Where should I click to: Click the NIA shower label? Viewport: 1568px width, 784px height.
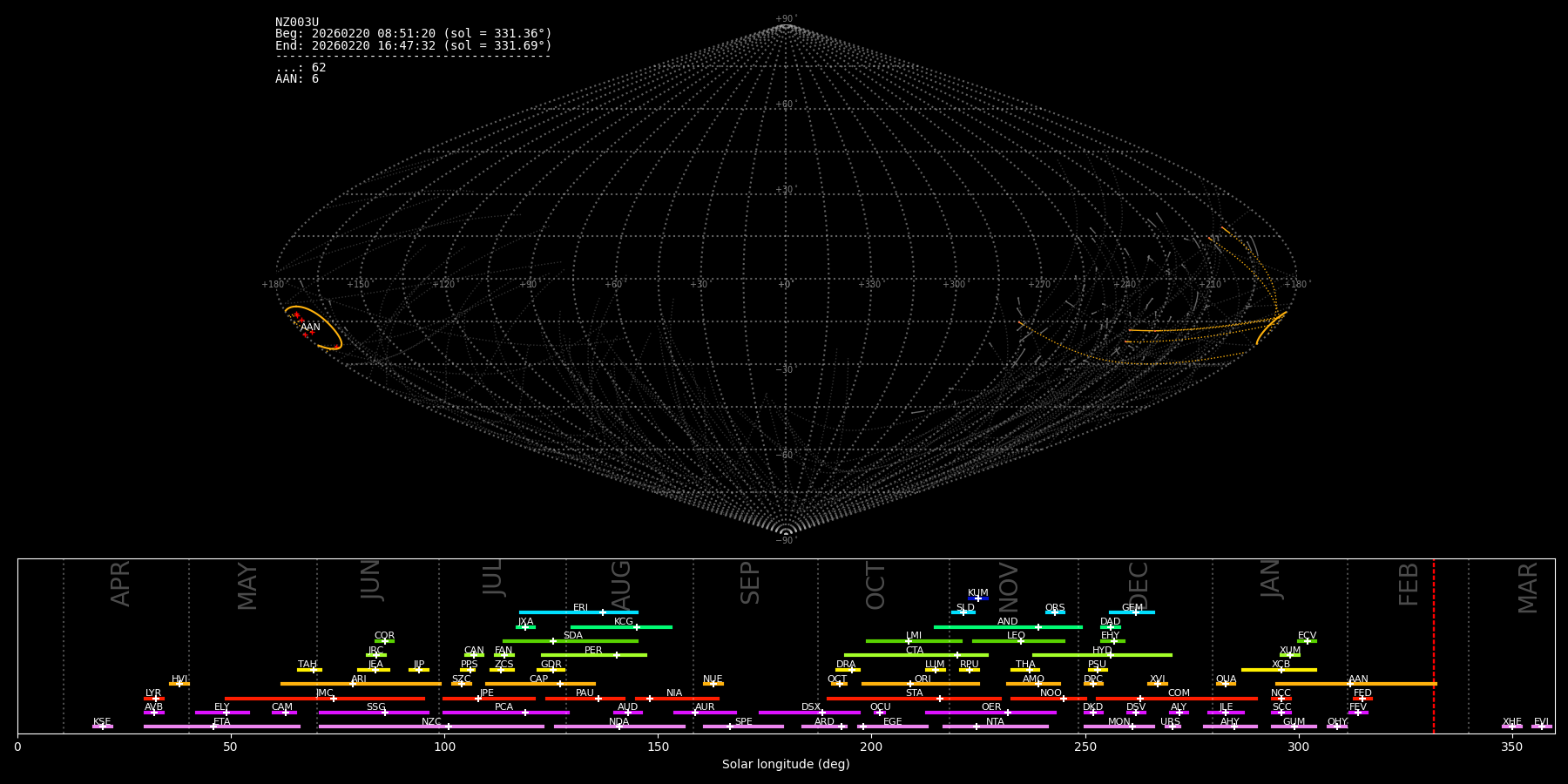click(674, 693)
